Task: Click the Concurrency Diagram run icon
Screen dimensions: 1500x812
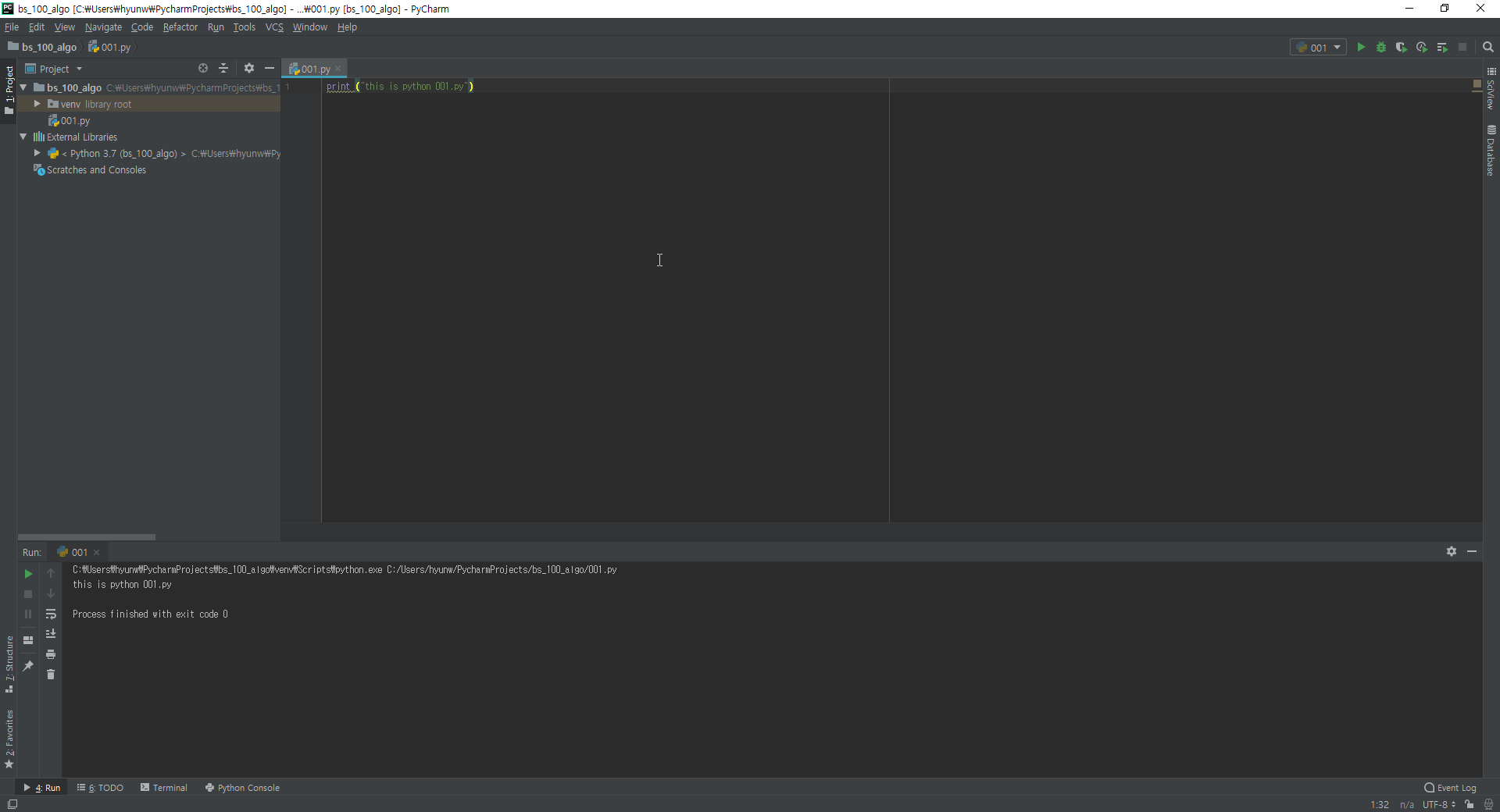Action: [x=1442, y=48]
